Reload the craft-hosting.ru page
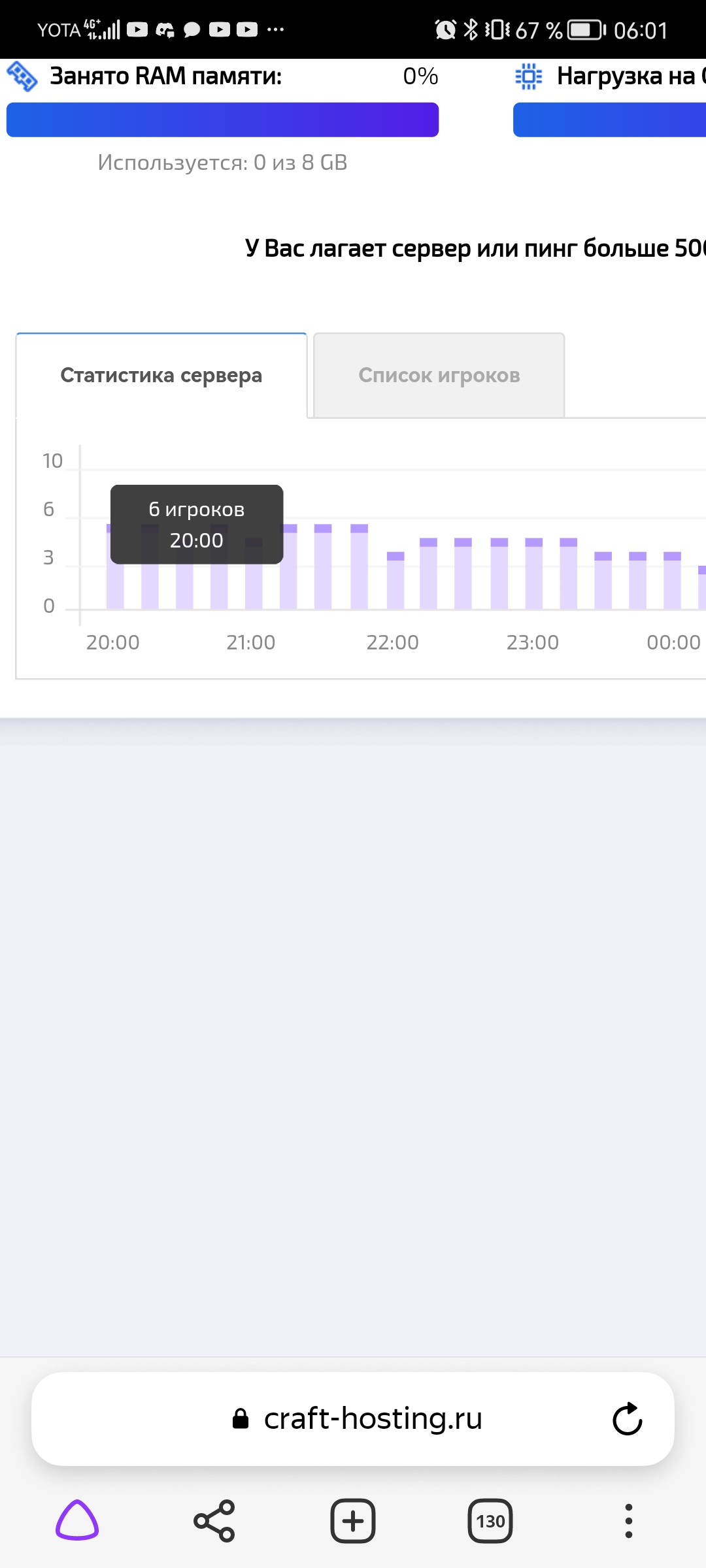Screen dimensions: 706x1568 coord(628,1418)
